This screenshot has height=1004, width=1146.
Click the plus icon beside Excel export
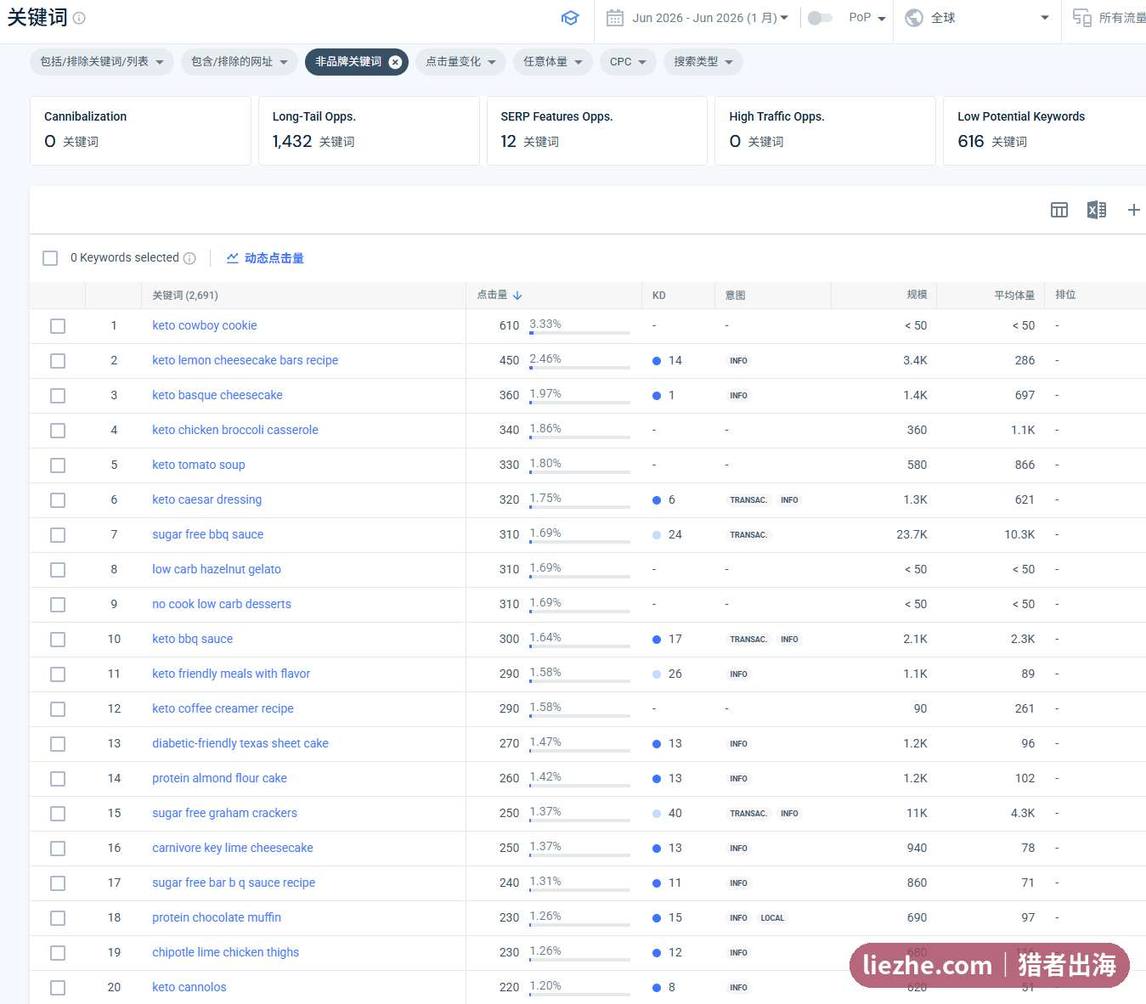(1133, 210)
